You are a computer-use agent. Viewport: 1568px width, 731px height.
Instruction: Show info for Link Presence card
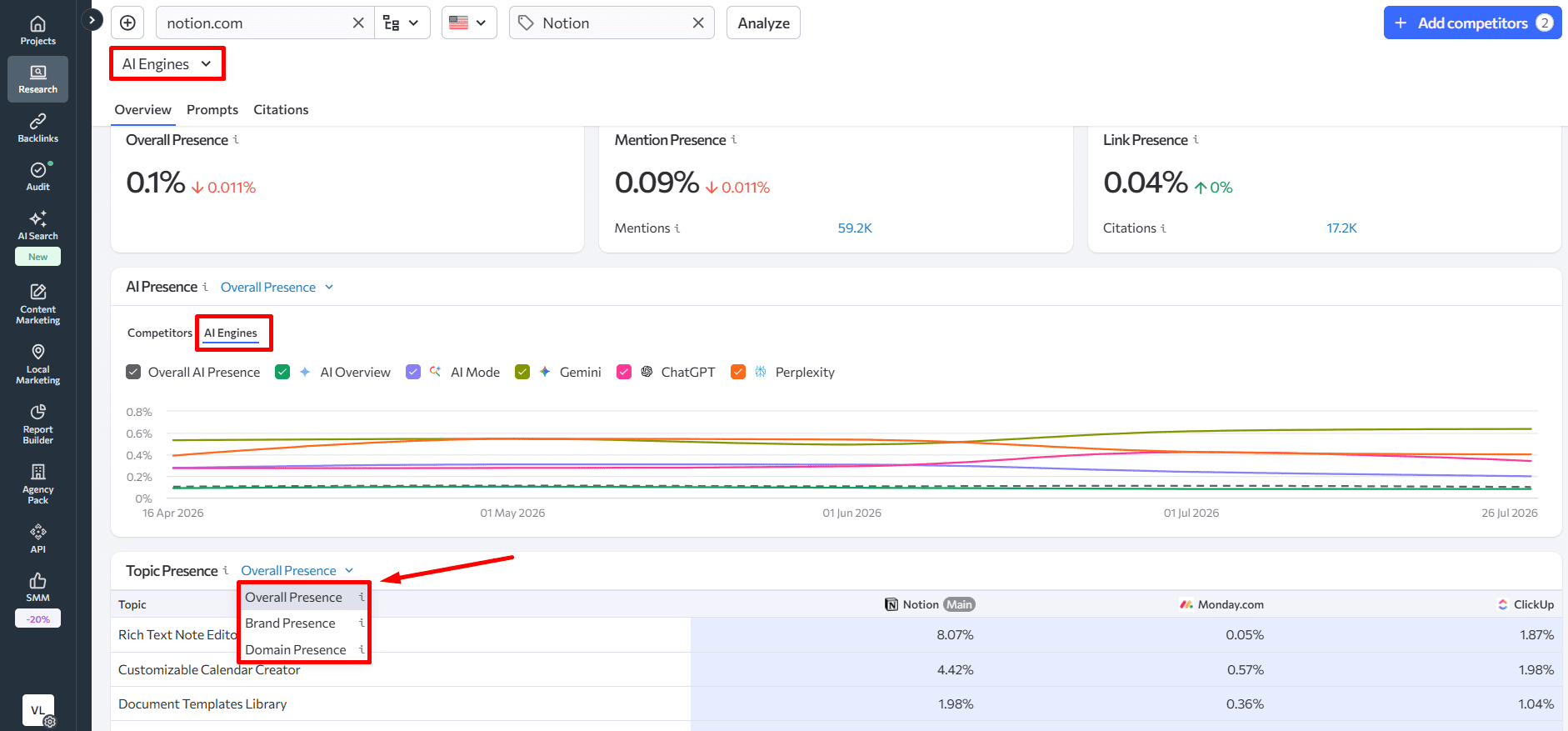1196,139
